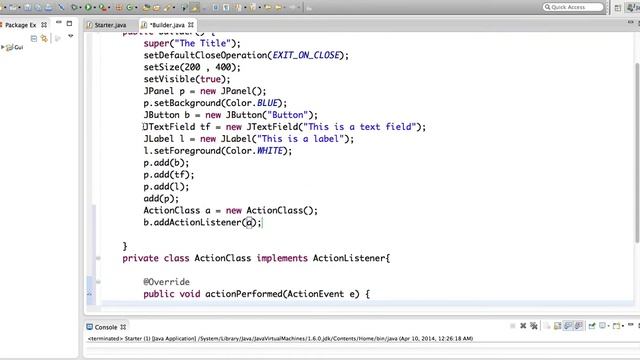Click the terminated Starter launch text in Console

[280, 338]
